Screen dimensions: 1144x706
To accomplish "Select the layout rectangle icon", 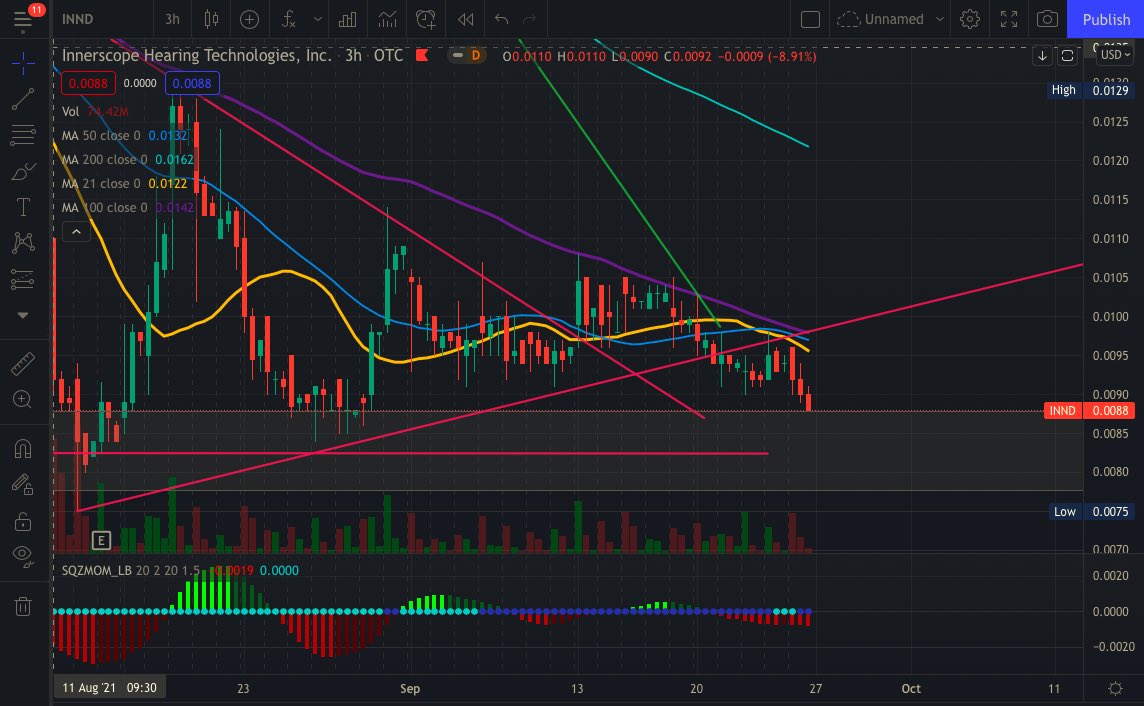I will 810,19.
